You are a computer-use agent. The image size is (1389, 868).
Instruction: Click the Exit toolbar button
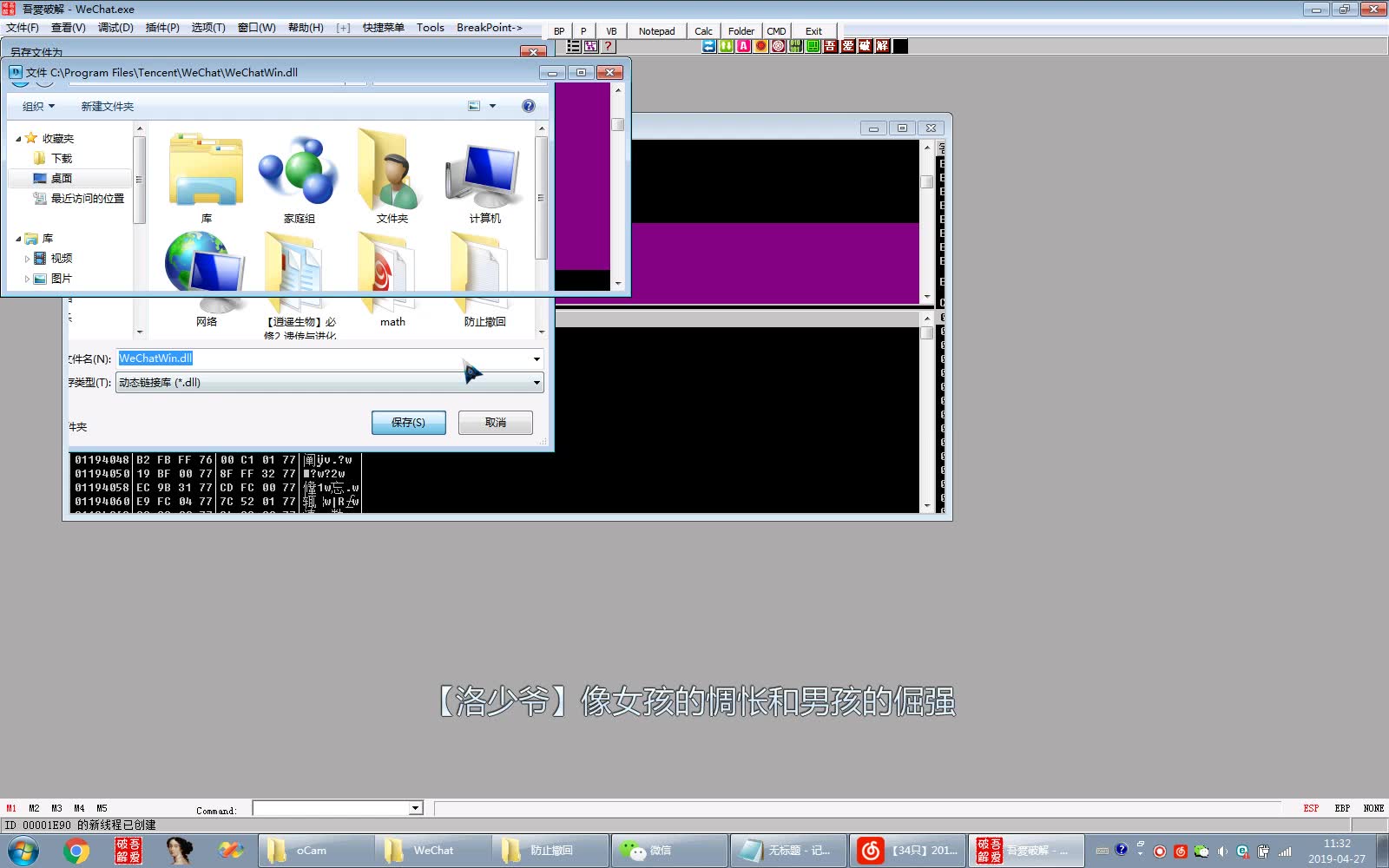click(813, 31)
